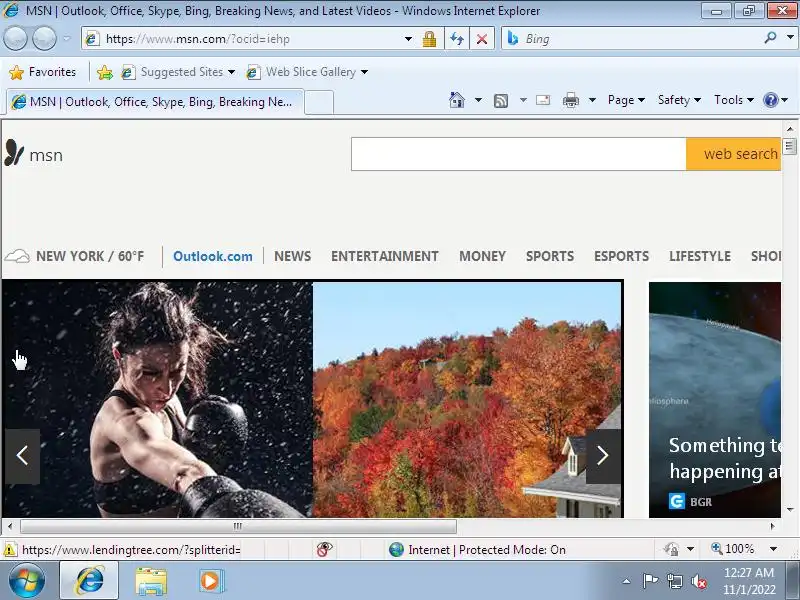Open the Safety menu
This screenshot has width=800, height=600.
click(x=679, y=100)
